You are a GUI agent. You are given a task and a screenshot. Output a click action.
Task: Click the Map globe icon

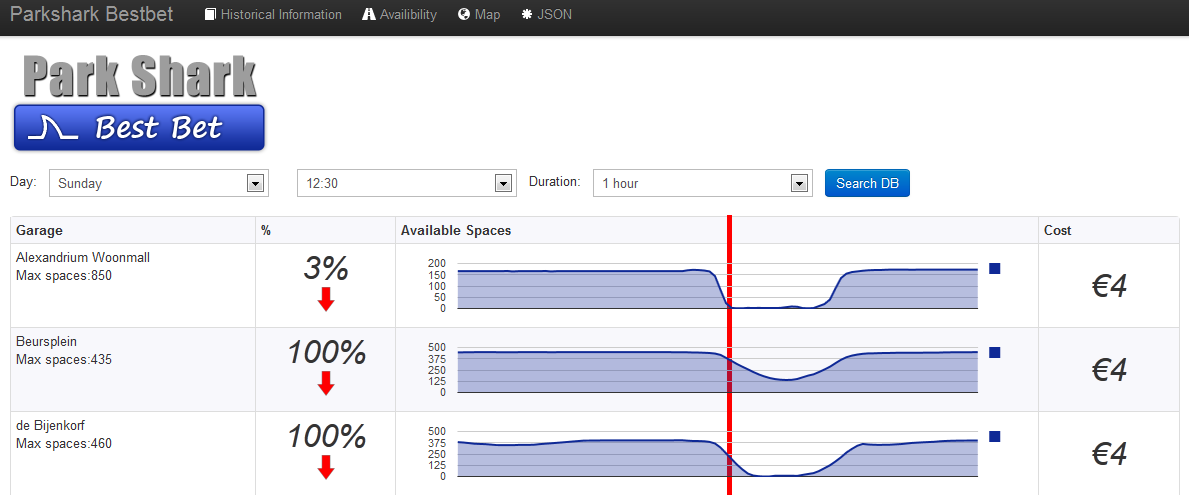pyautogui.click(x=464, y=14)
